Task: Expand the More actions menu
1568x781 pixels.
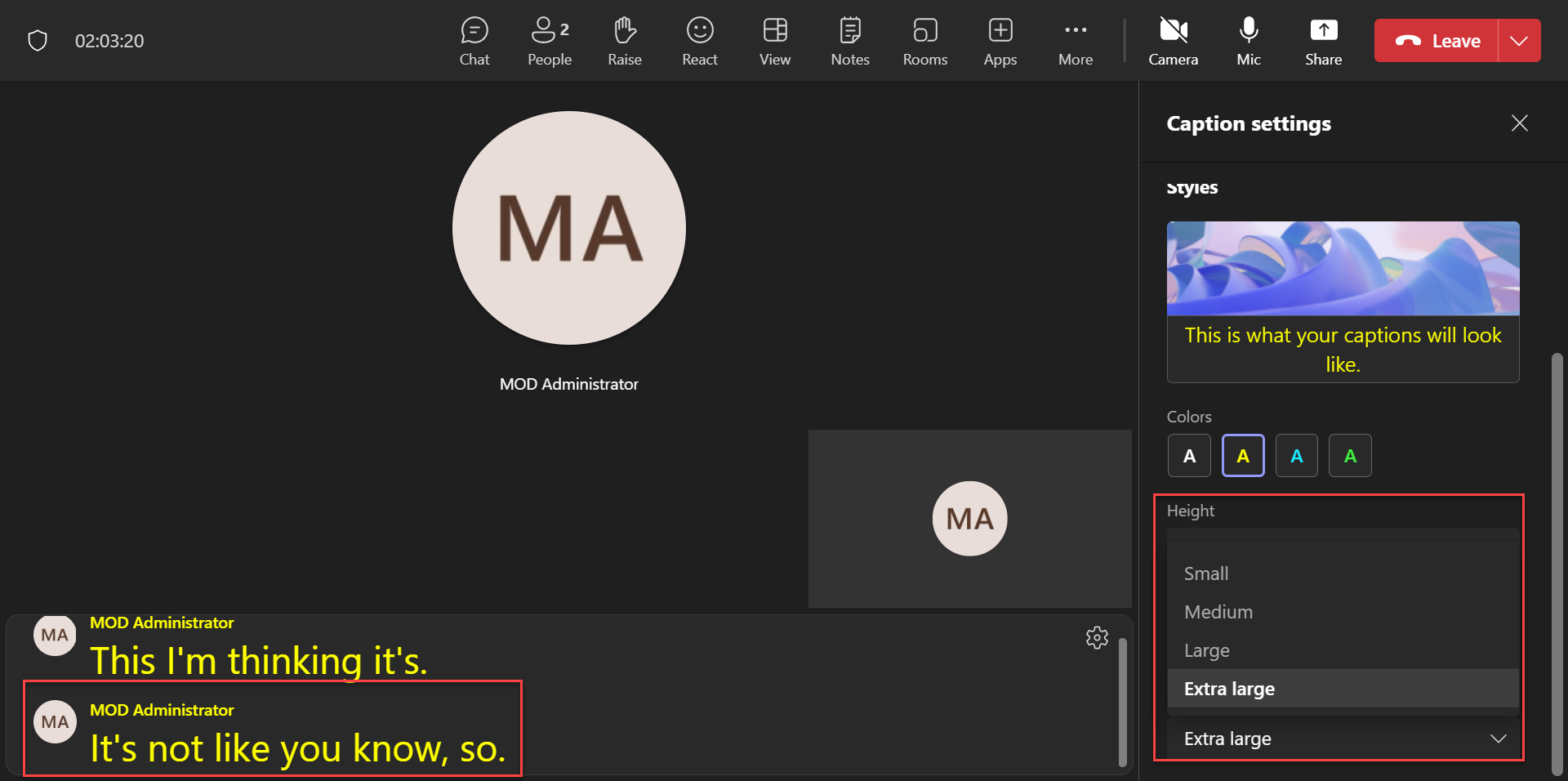Action: [1075, 41]
